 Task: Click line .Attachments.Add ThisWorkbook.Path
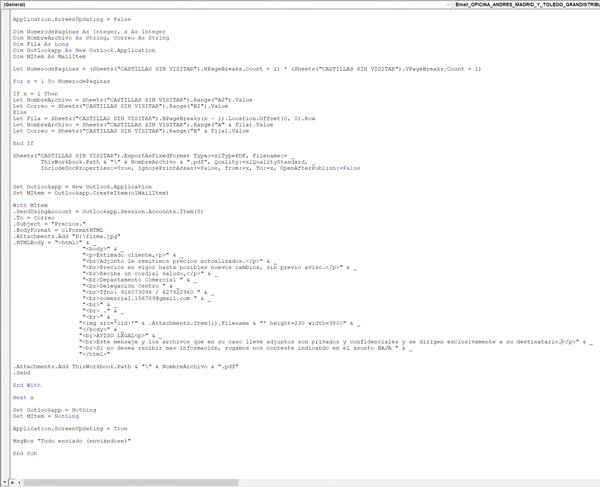coord(126,366)
